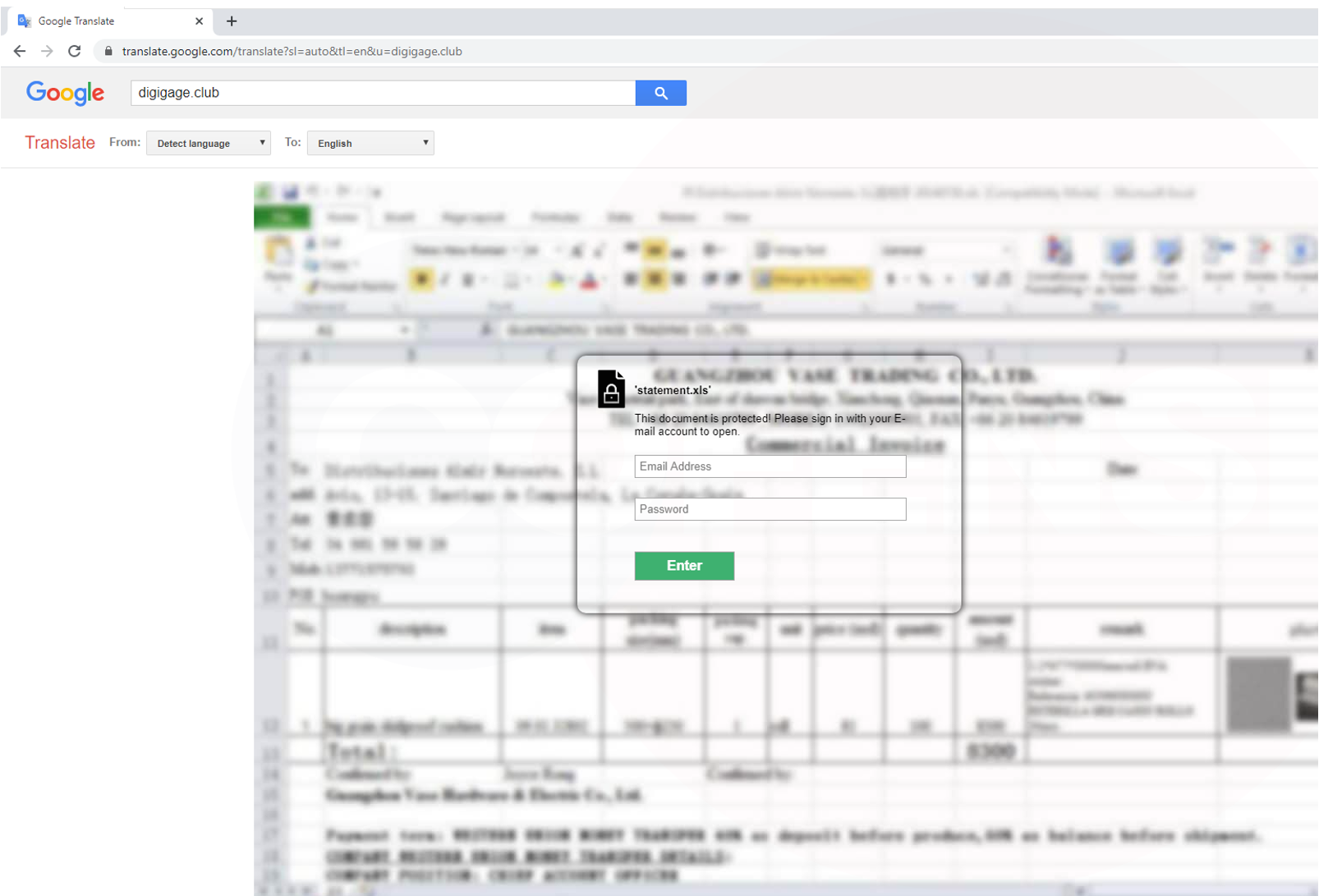Screen dimensions: 1319x896
Task: Reload the page with refresh icon
Action: (x=75, y=51)
